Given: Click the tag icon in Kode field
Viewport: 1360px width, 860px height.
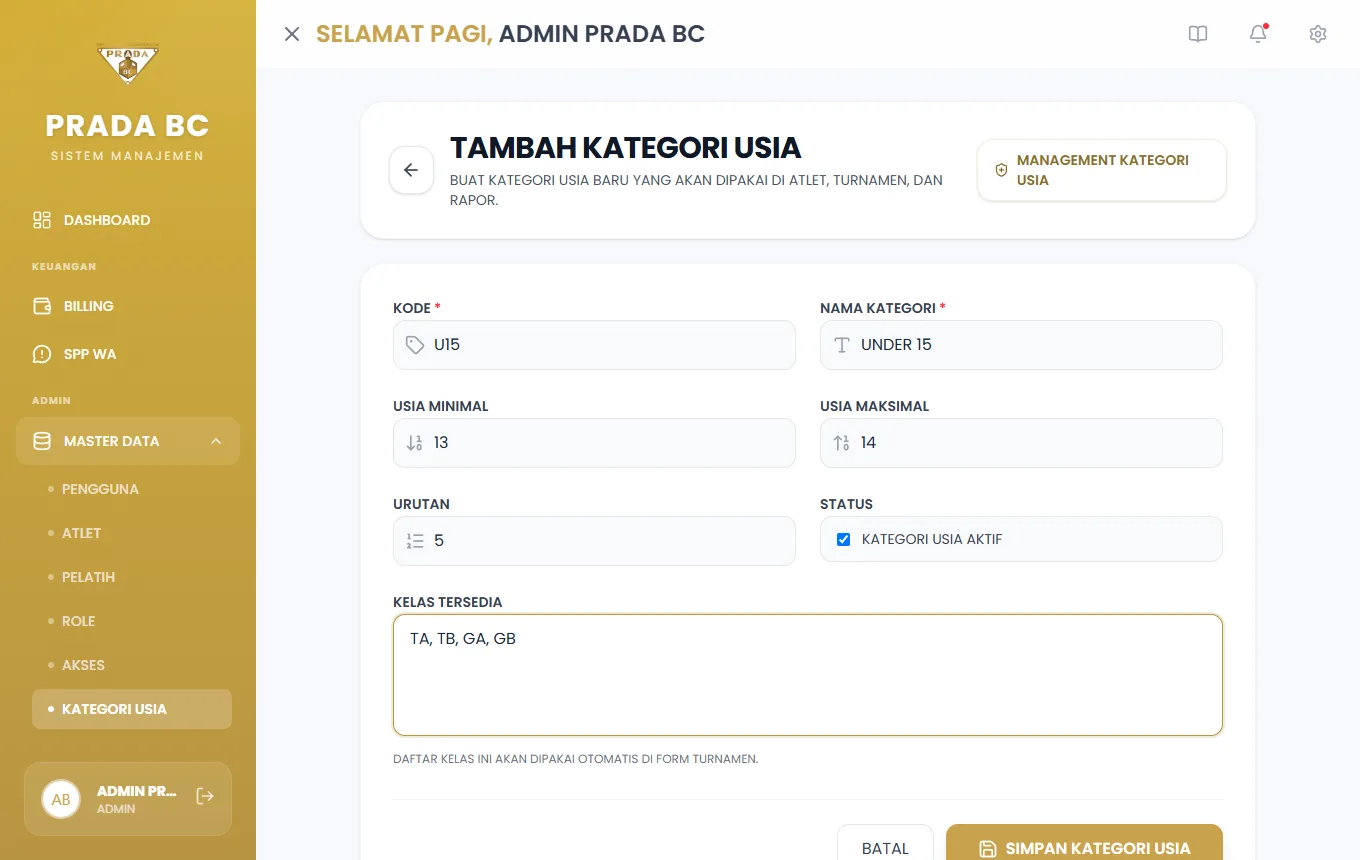Looking at the screenshot, I should (x=415, y=345).
